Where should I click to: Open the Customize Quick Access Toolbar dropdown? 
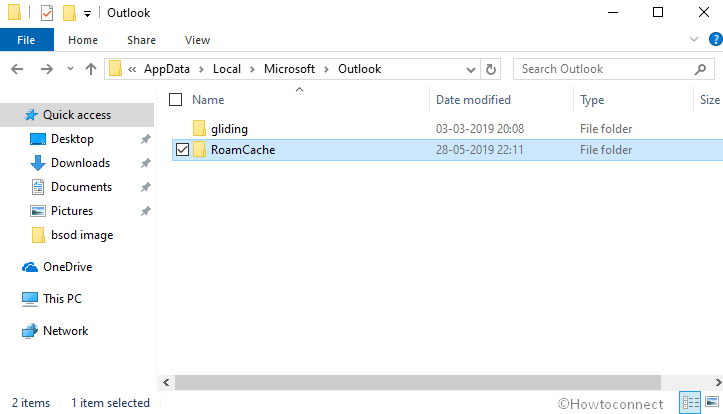click(x=87, y=14)
